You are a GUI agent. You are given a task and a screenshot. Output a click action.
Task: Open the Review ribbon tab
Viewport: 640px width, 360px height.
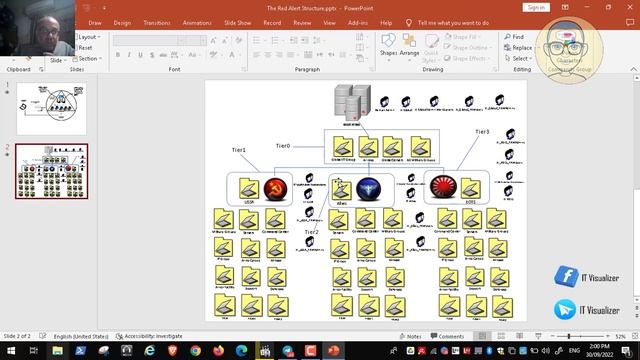pyautogui.click(x=302, y=23)
